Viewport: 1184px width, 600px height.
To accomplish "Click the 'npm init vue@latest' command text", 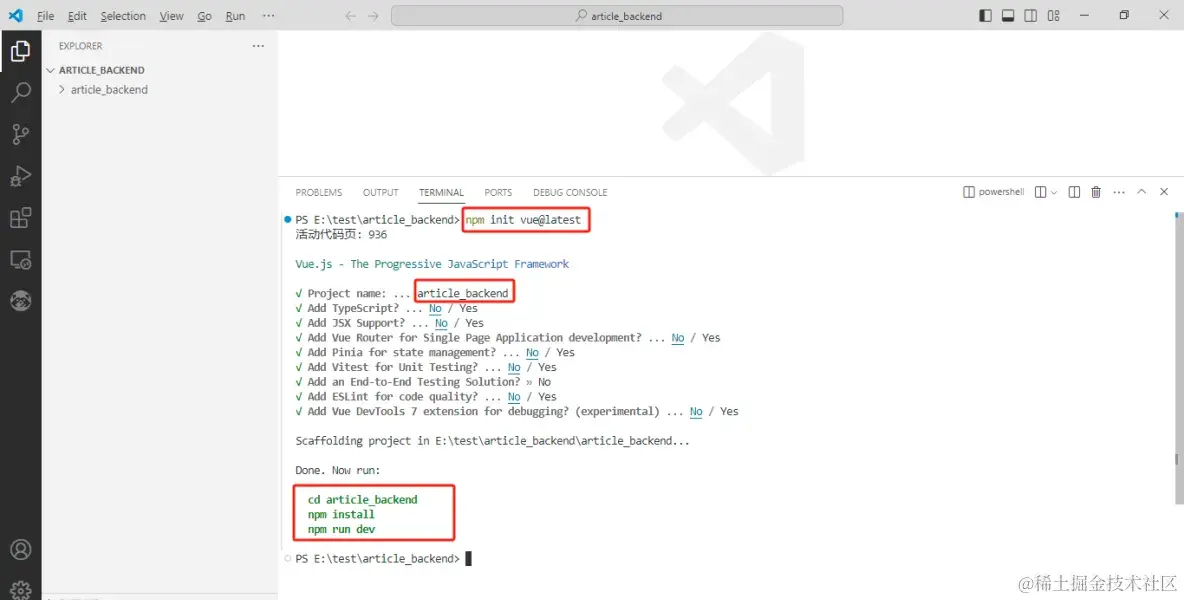I will [x=523, y=220].
